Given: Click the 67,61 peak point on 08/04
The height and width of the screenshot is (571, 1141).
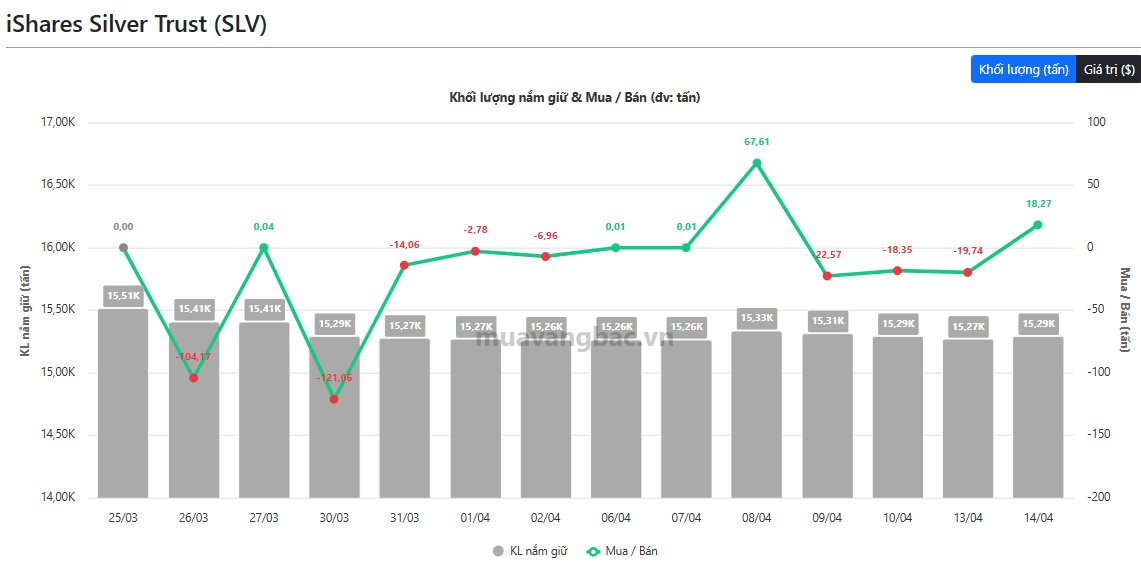Looking at the screenshot, I should [757, 163].
